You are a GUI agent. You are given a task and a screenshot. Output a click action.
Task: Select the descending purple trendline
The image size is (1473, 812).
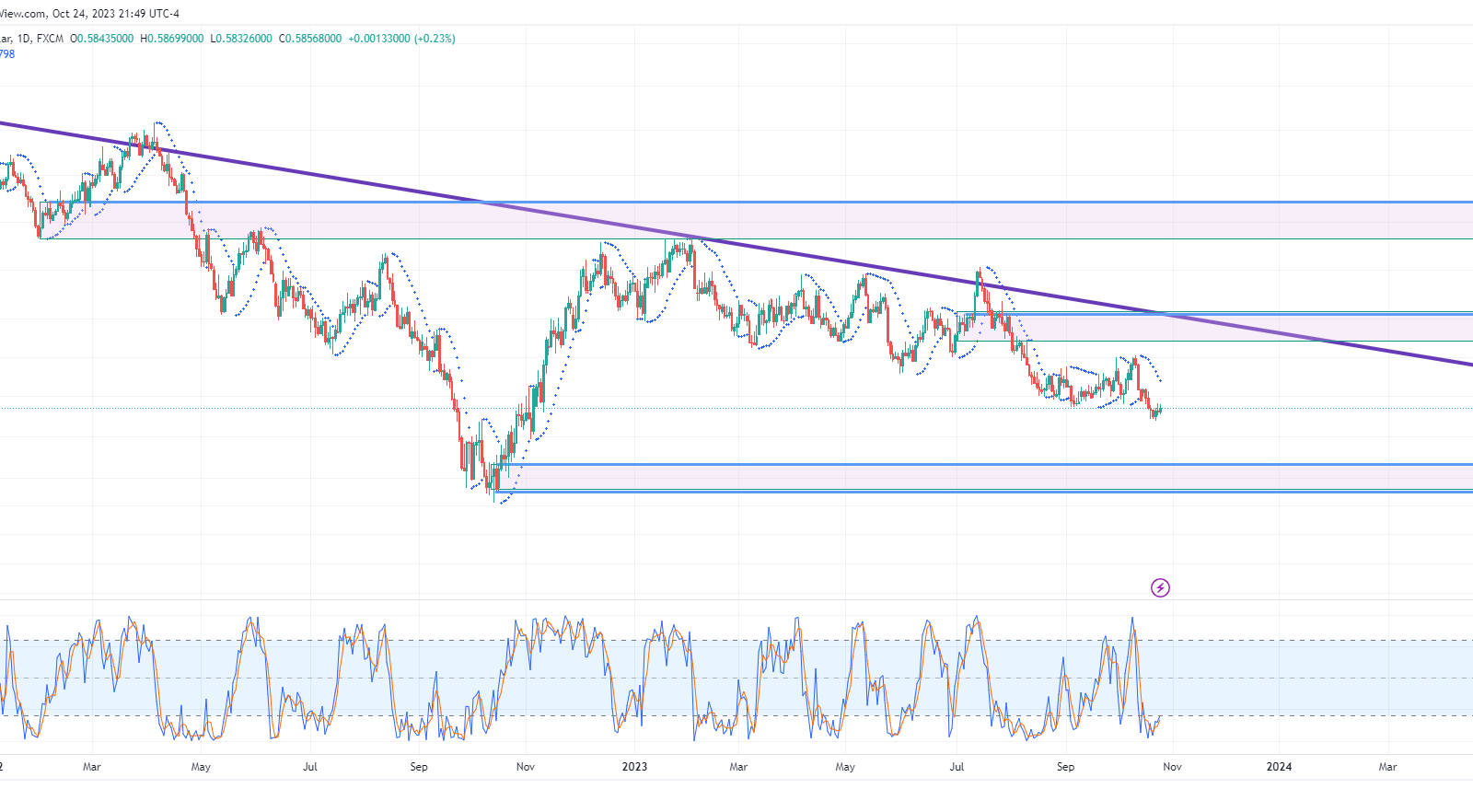click(x=736, y=244)
